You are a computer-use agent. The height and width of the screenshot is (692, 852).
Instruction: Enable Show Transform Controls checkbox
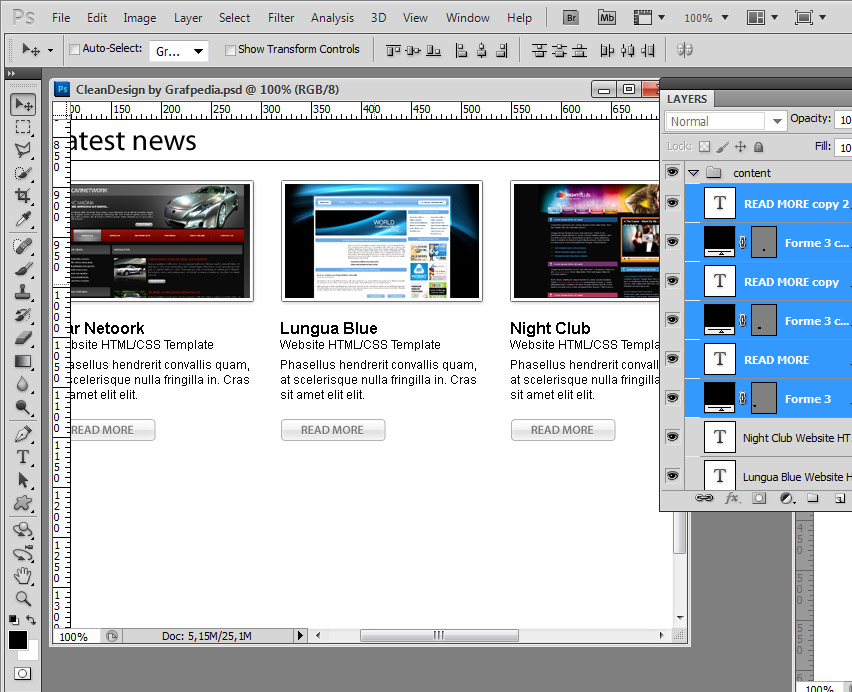pos(230,50)
